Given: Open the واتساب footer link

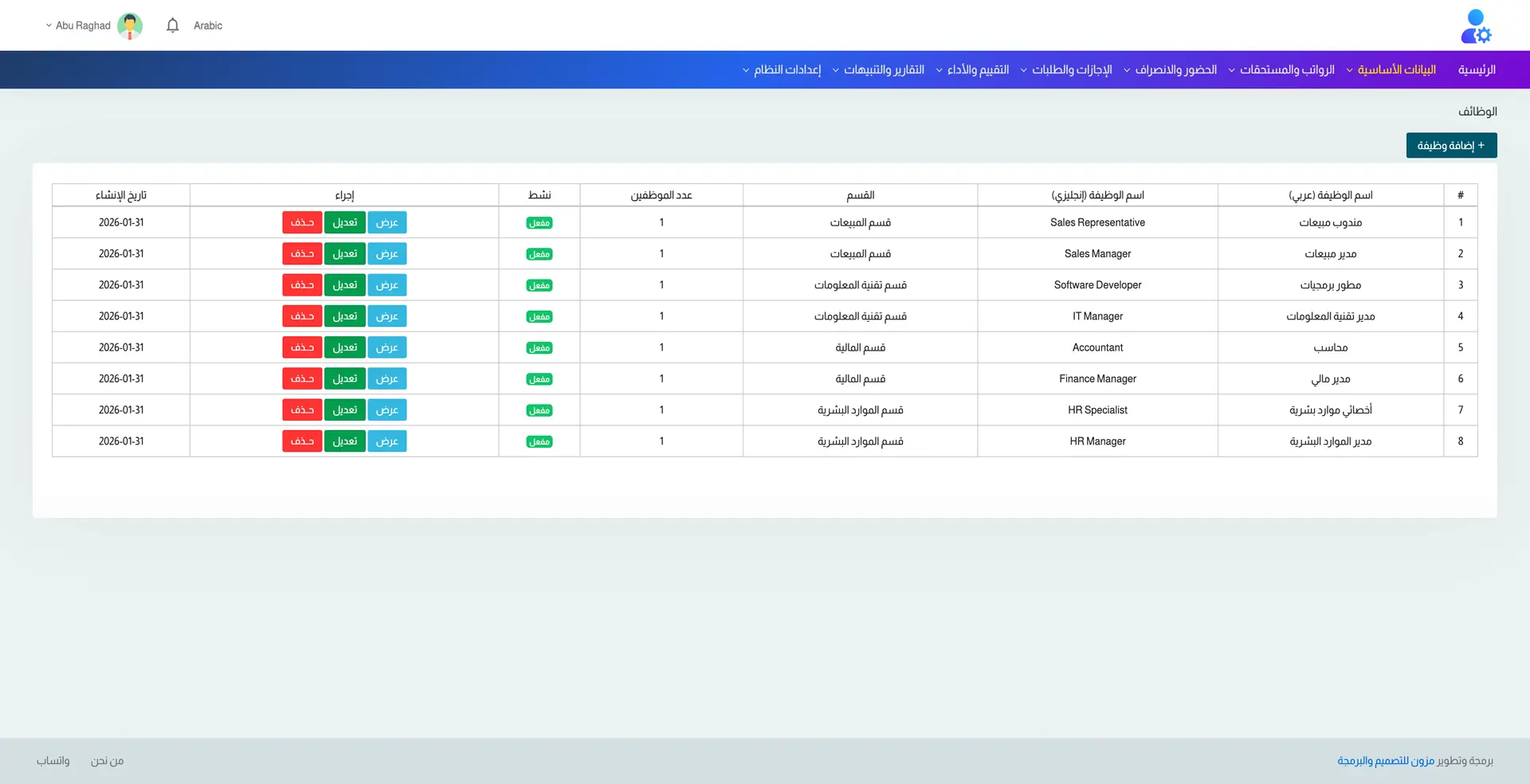Looking at the screenshot, I should (x=53, y=761).
